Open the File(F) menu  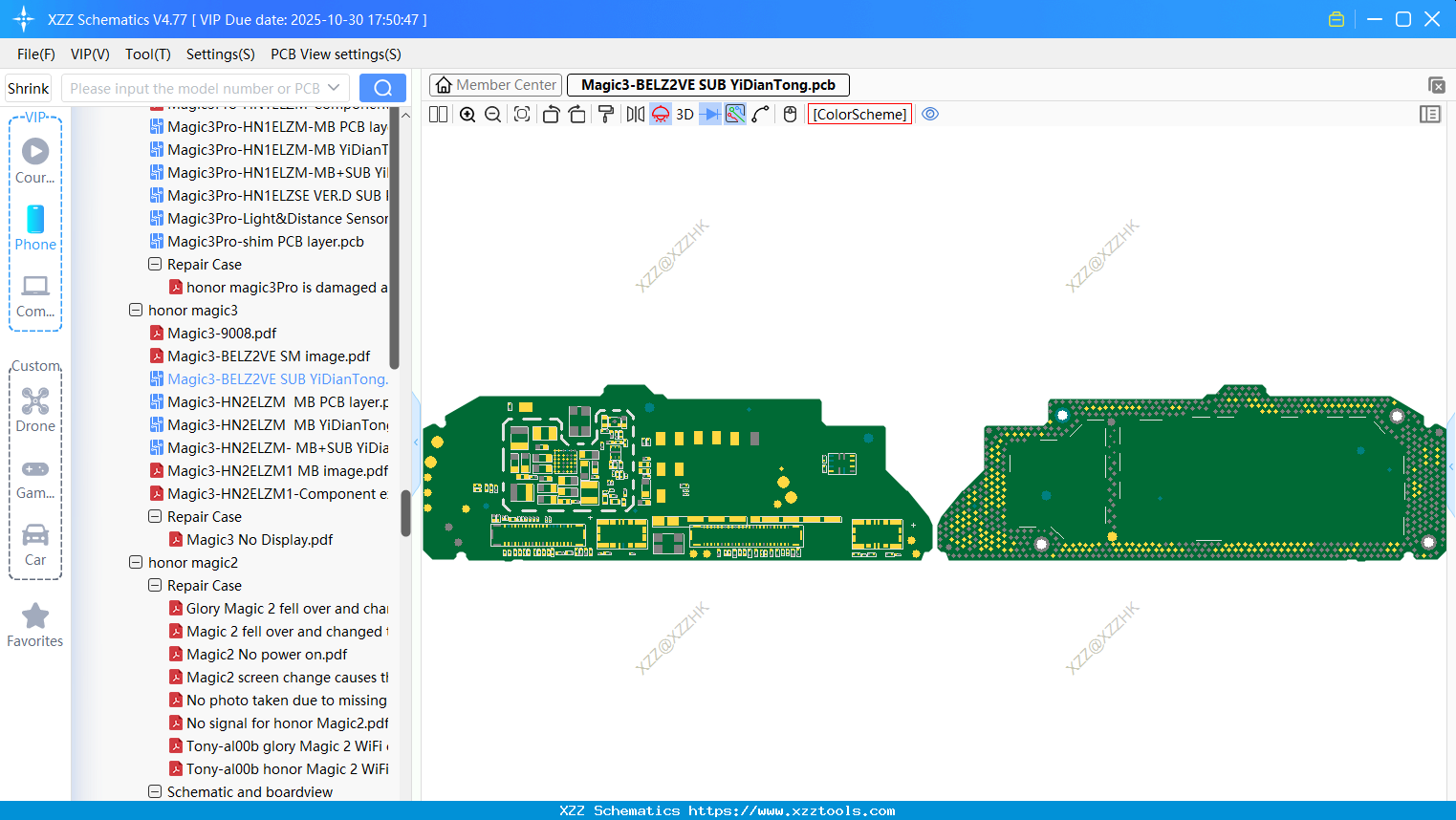click(x=36, y=54)
